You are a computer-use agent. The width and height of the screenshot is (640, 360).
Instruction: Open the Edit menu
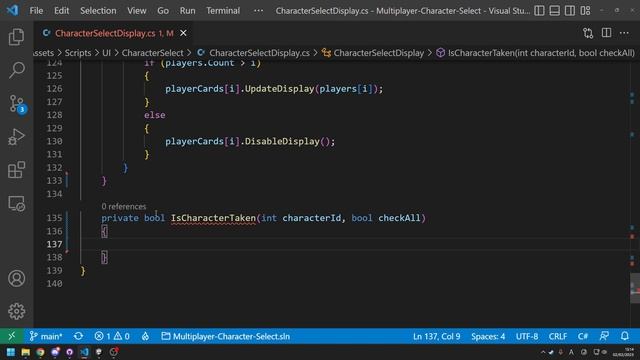(61, 11)
